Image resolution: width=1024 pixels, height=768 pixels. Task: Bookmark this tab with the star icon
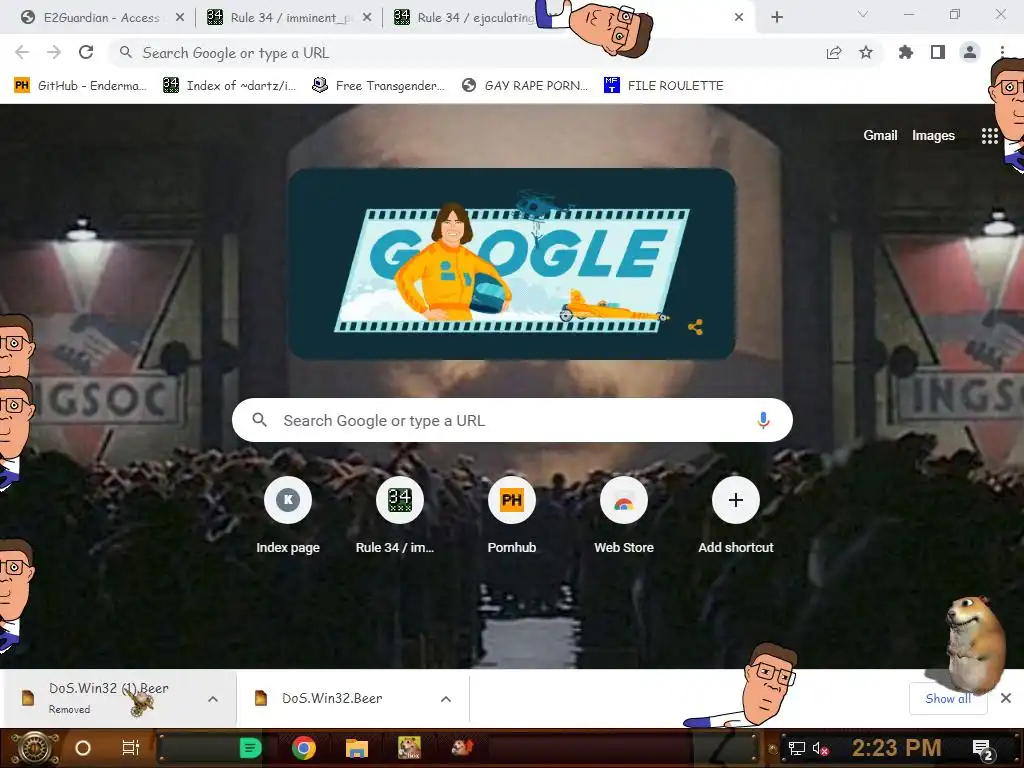[x=866, y=52]
